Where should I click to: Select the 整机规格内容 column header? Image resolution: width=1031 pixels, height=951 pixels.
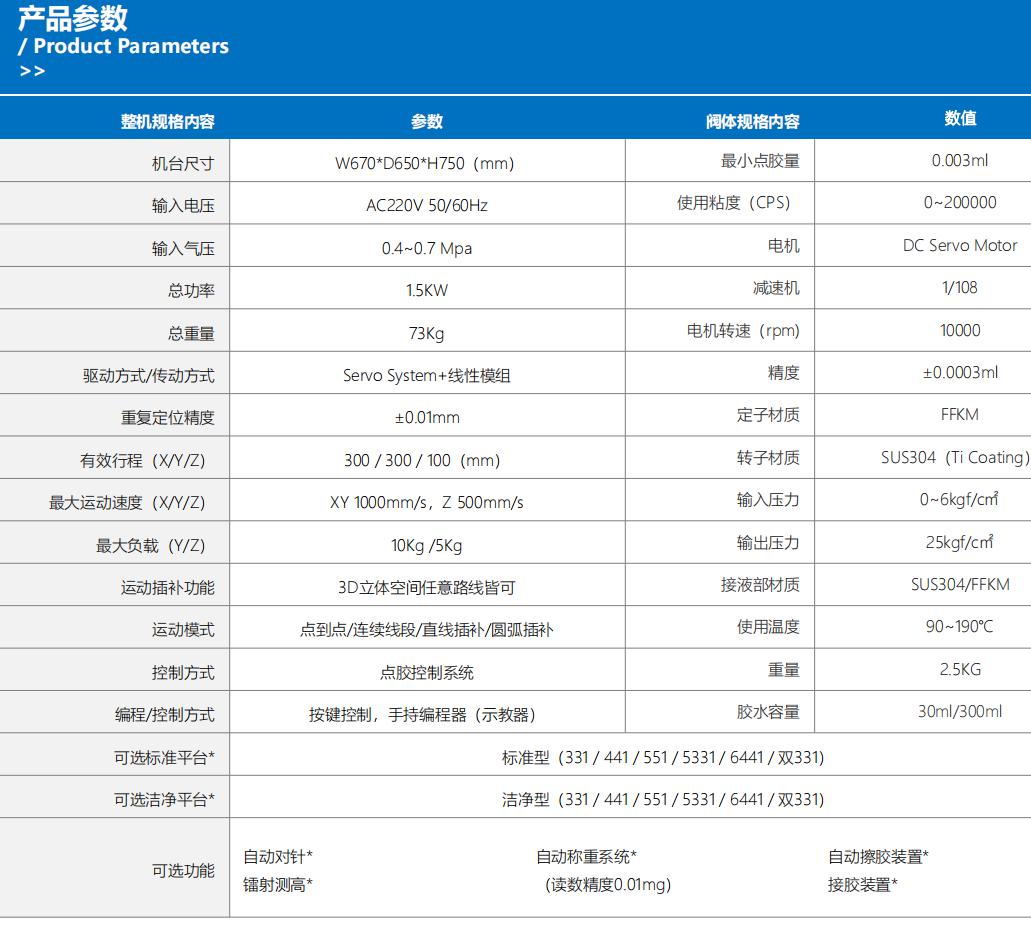tap(167, 122)
